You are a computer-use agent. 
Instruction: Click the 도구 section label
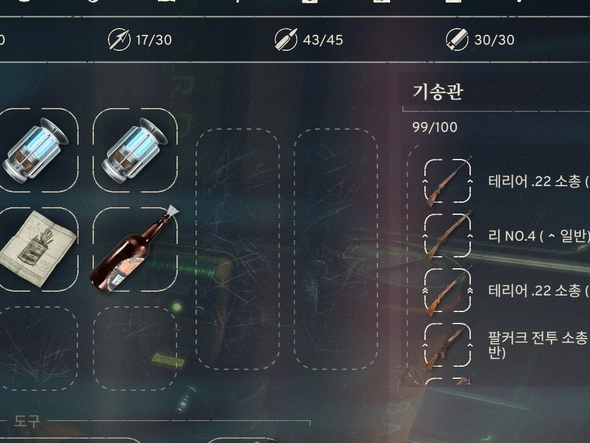[x=27, y=422]
